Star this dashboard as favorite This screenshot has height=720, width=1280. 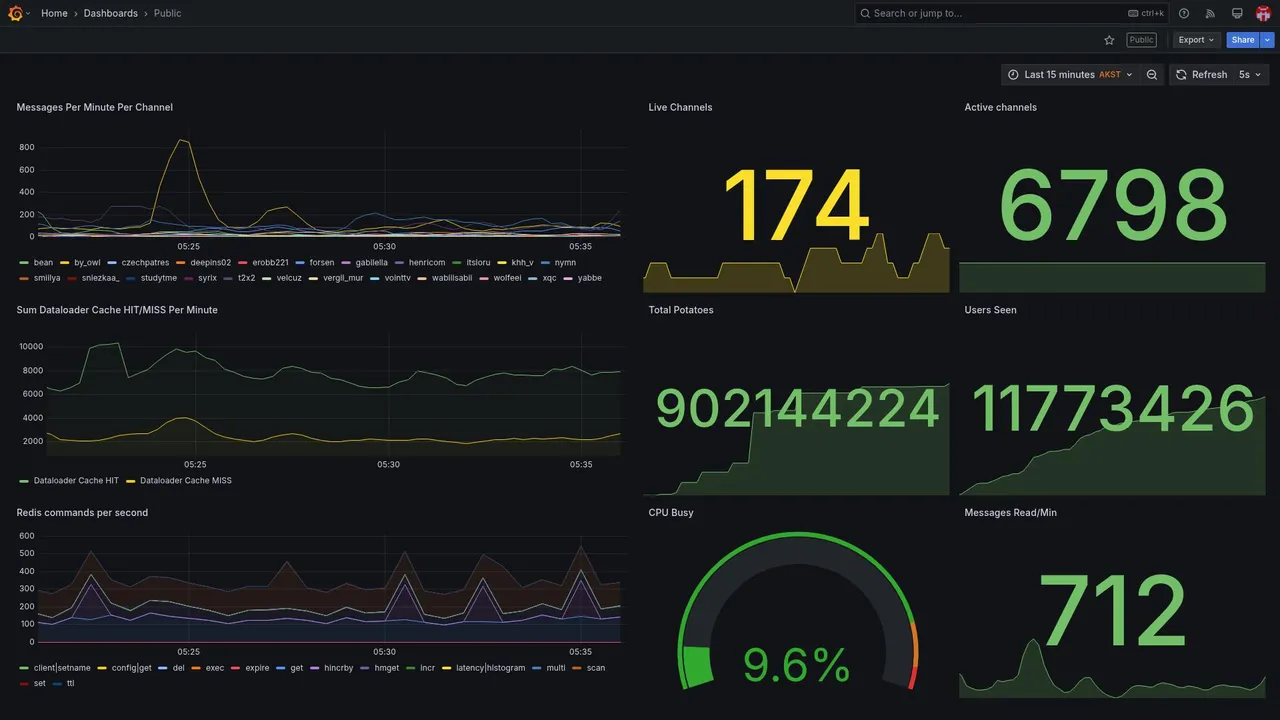coord(1109,40)
